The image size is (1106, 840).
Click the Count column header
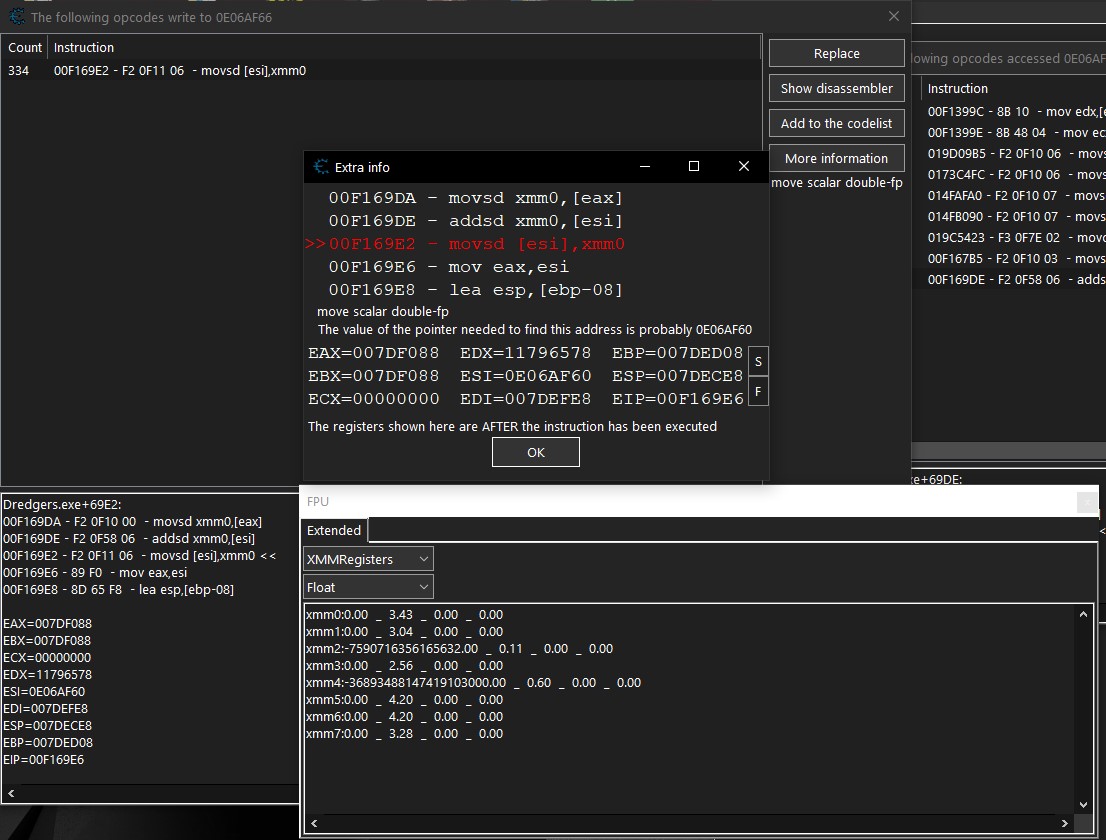[x=25, y=47]
